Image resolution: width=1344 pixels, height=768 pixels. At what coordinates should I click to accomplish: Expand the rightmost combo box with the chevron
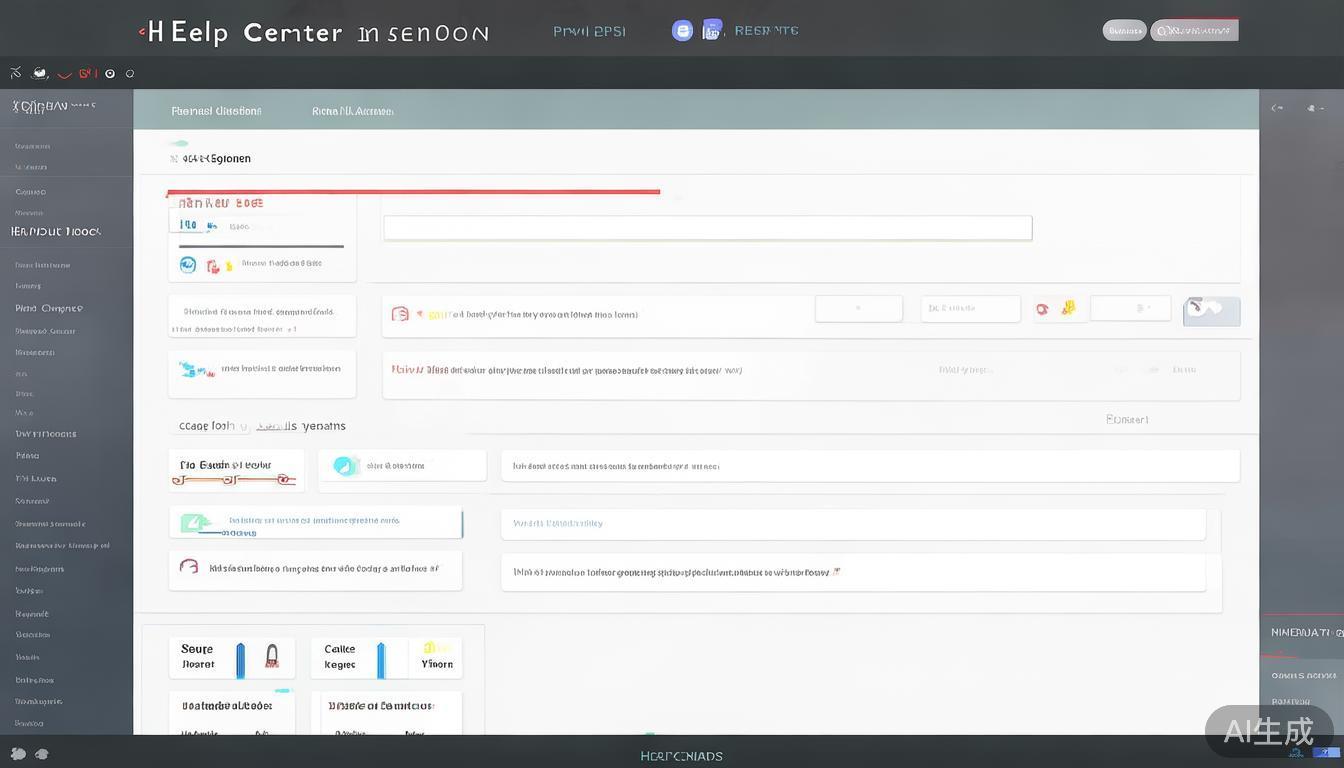1130,308
